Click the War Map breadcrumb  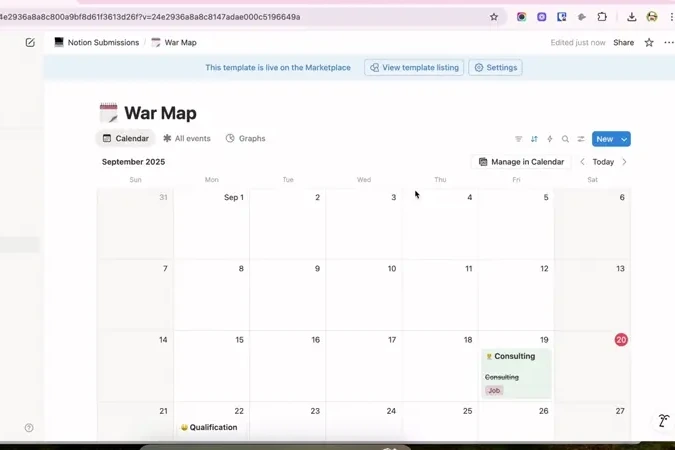click(174, 42)
